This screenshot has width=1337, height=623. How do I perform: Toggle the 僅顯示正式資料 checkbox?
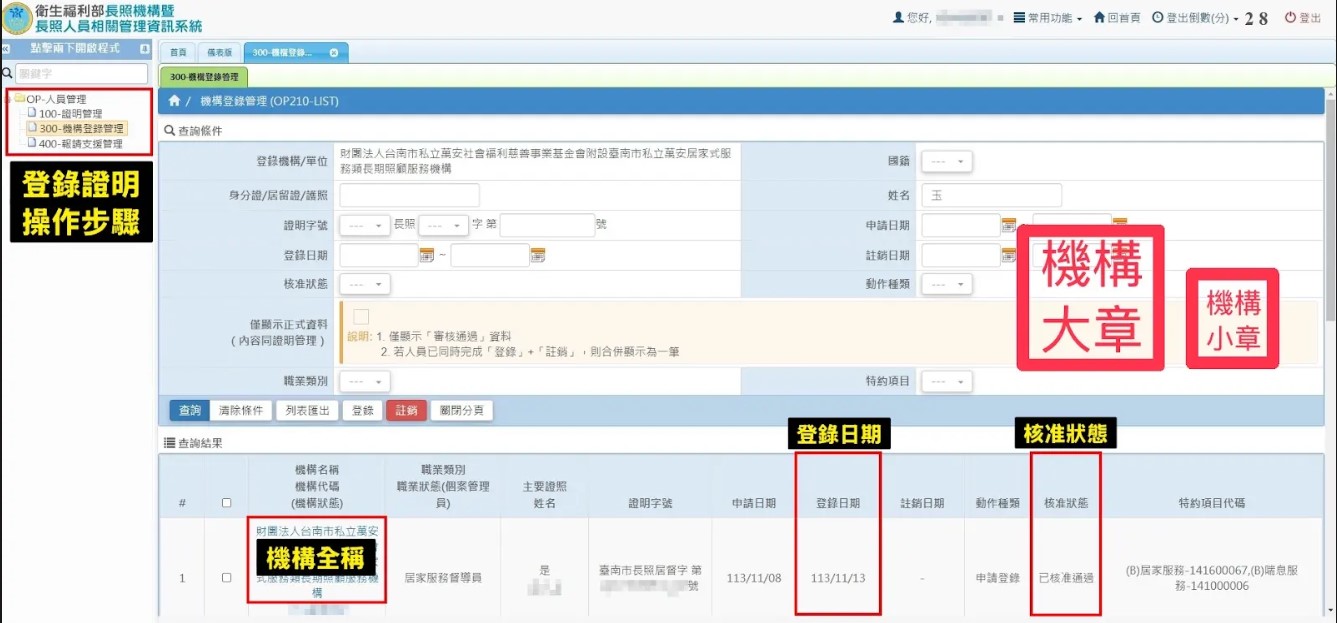pyautogui.click(x=361, y=317)
